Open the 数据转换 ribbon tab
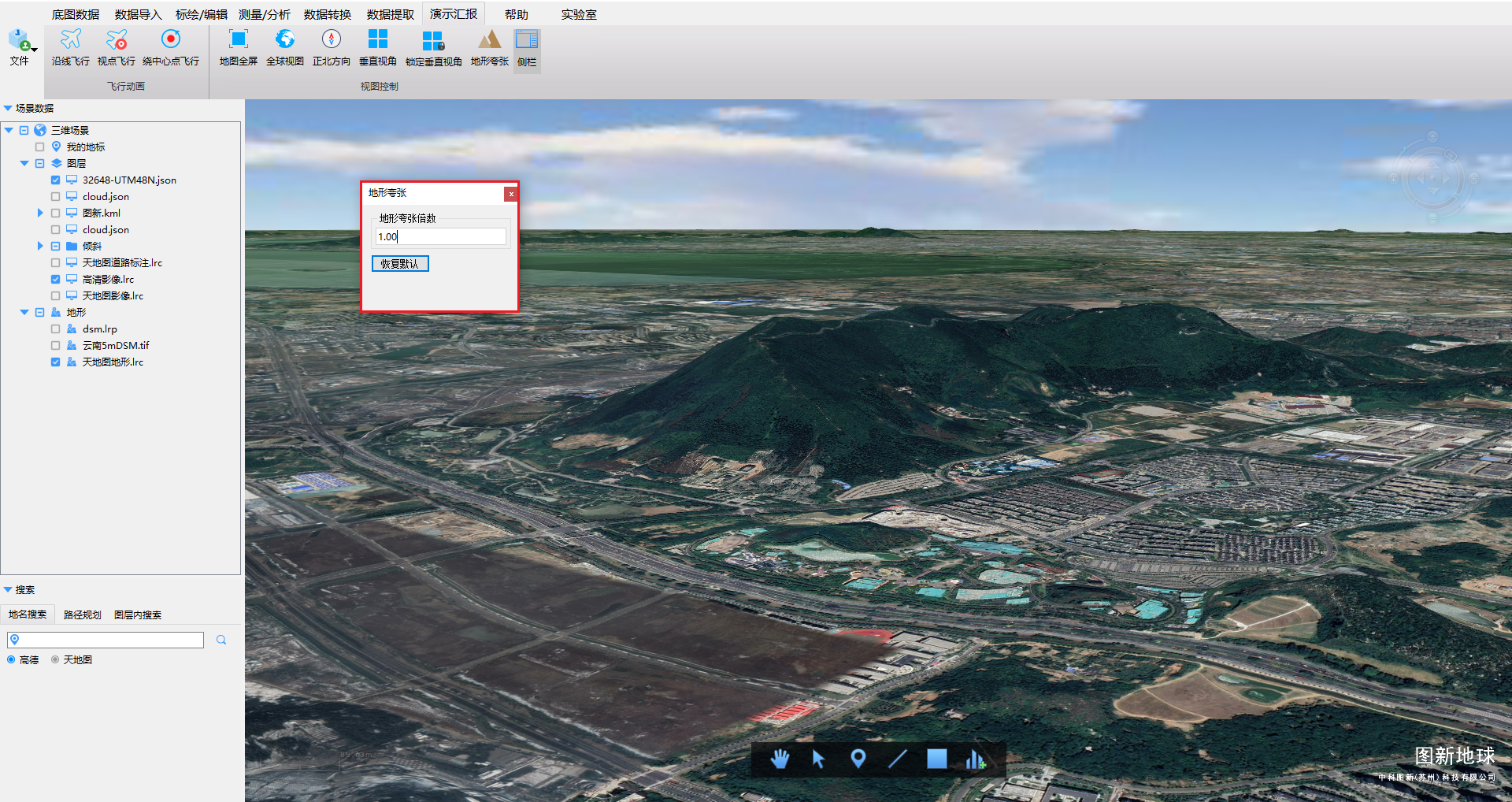This screenshot has width=1512, height=802. point(328,14)
